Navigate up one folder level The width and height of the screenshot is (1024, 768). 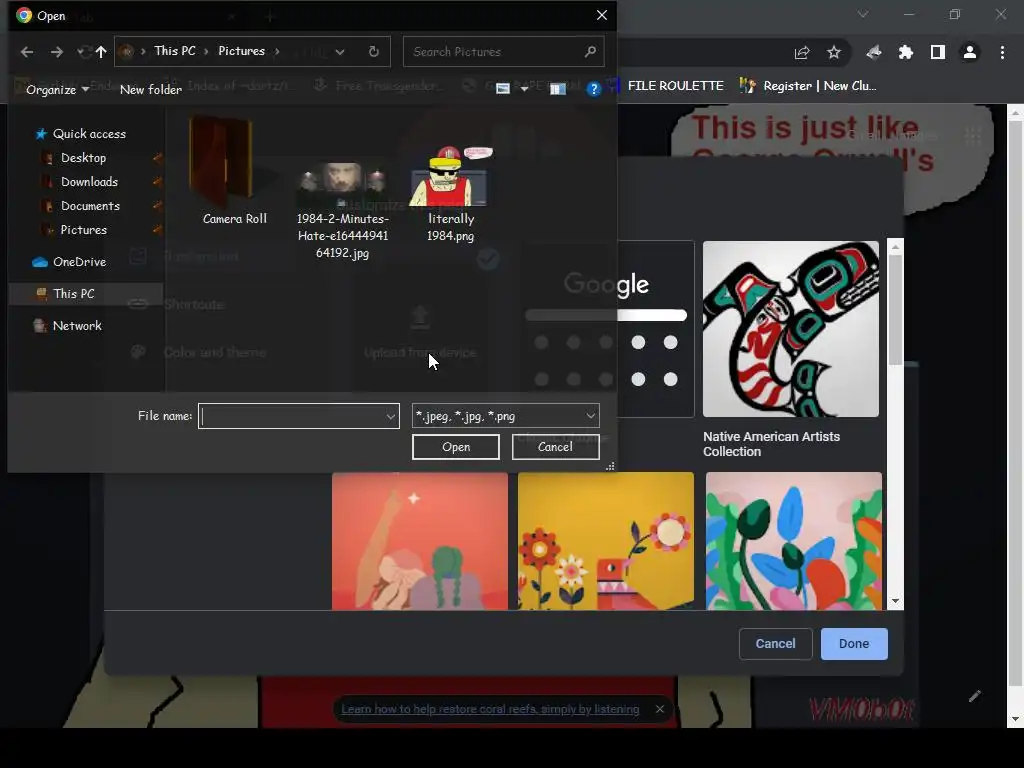[x=101, y=52]
